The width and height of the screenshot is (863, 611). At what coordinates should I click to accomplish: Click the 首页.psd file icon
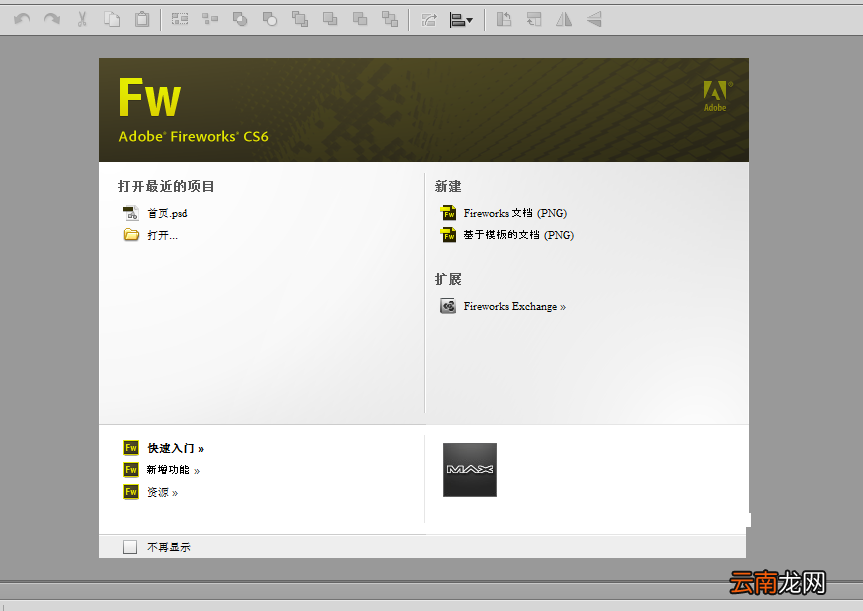coord(131,213)
